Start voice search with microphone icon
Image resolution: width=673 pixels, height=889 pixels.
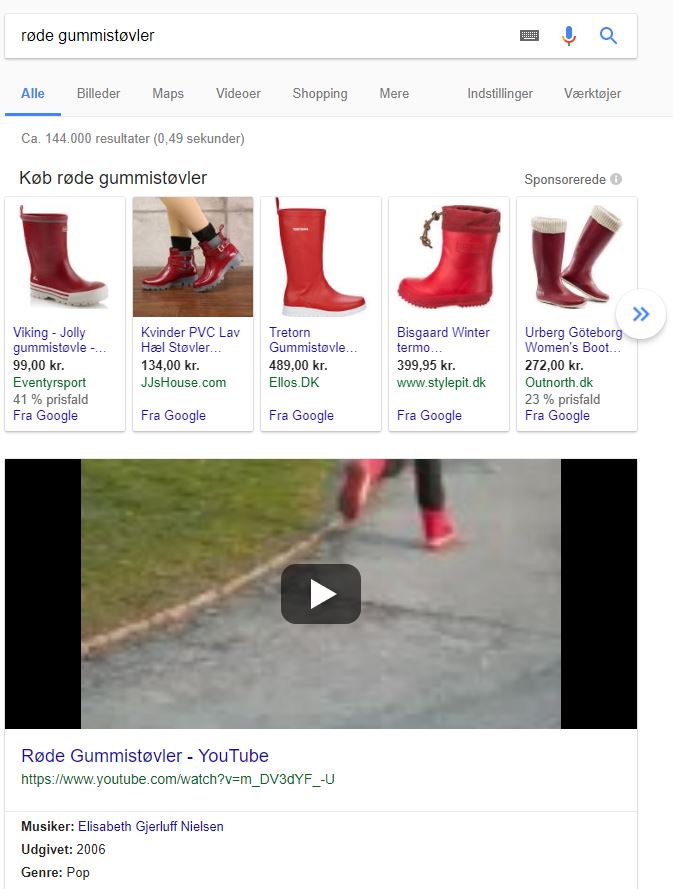click(569, 36)
